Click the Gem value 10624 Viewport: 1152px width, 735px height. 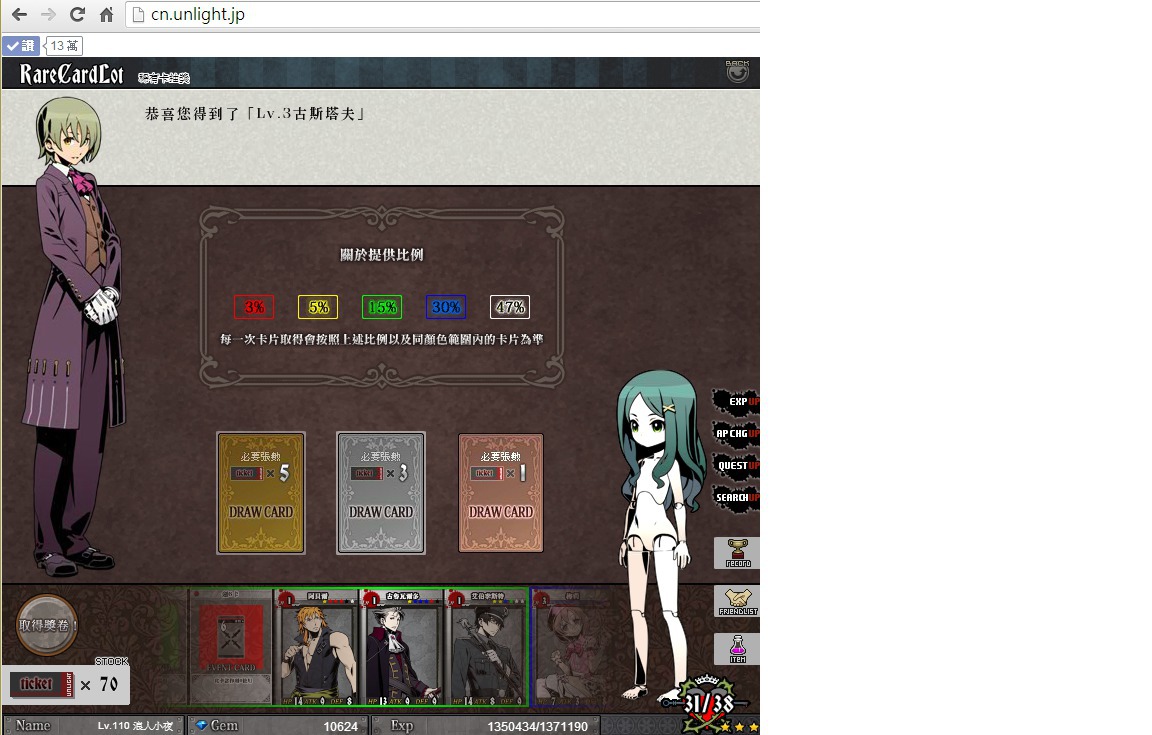click(340, 726)
